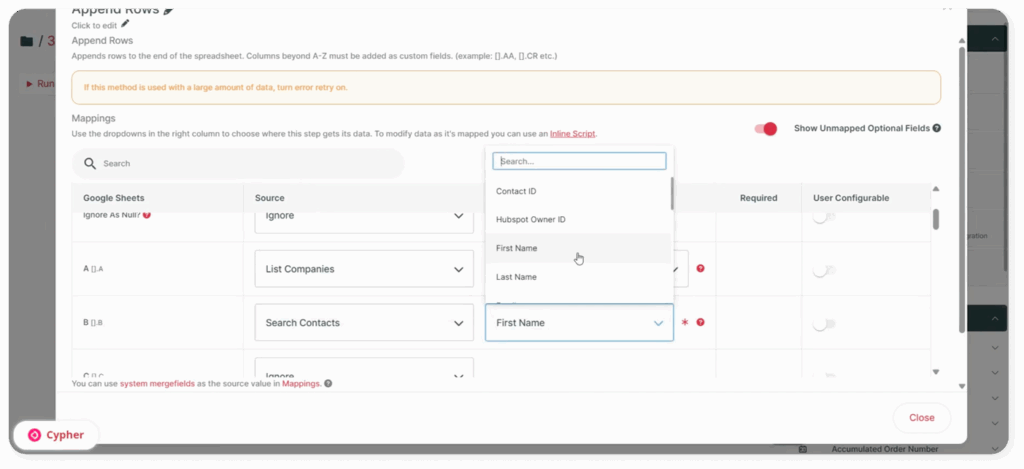Click into the Mappings search field
The width and height of the screenshot is (1024, 469).
(x=238, y=163)
